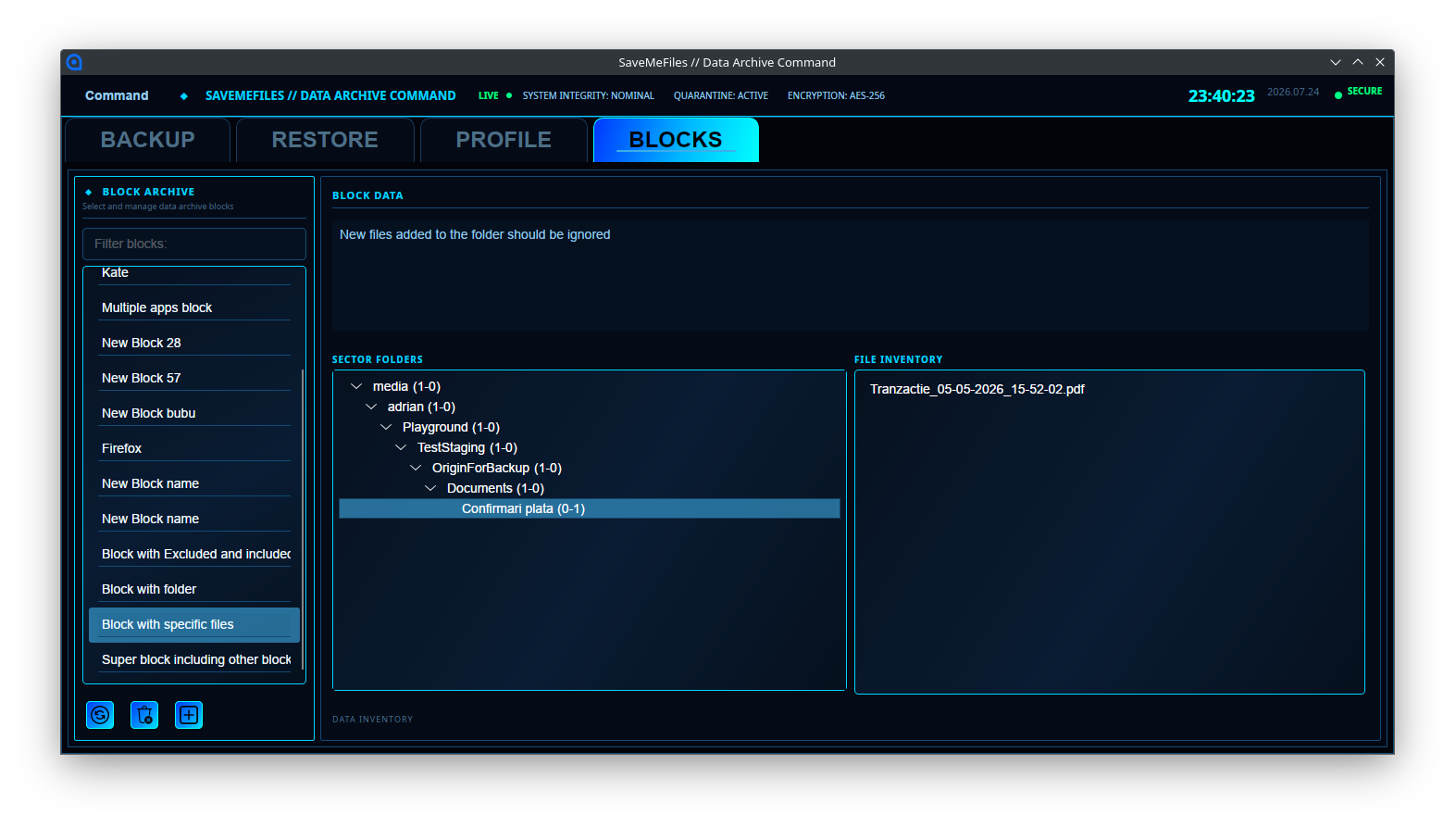The height and width of the screenshot is (827, 1456).
Task: Open Block with Excluded and included entry
Action: click(194, 554)
